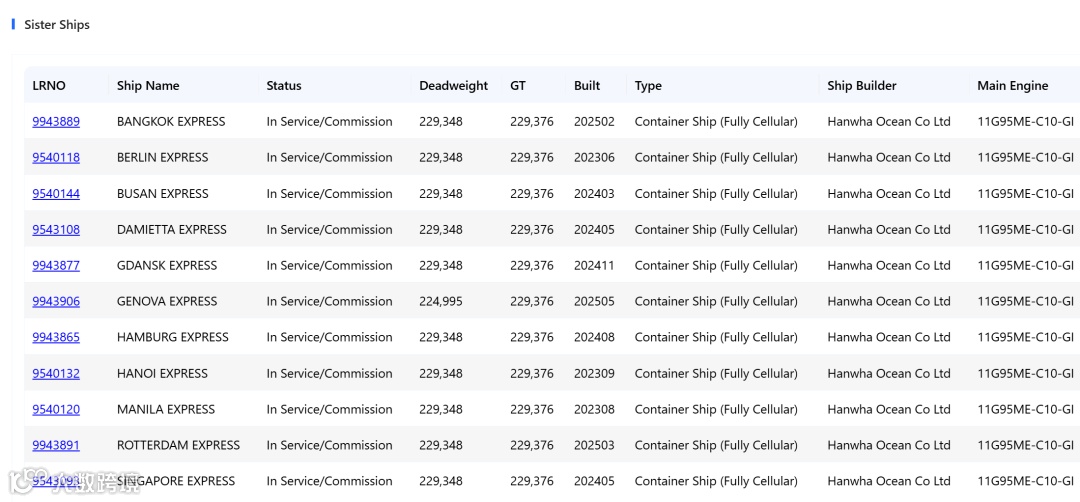Open the 9943877 ship record link
Viewport: 1080px width, 502px height.
(x=56, y=265)
